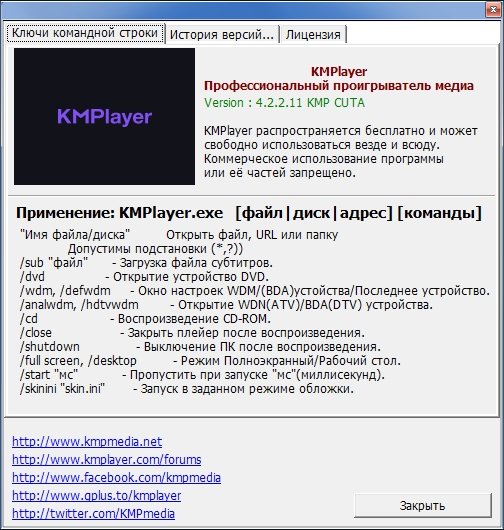Close the dialog with the red X
The width and height of the screenshot is (504, 530).
pos(493,10)
